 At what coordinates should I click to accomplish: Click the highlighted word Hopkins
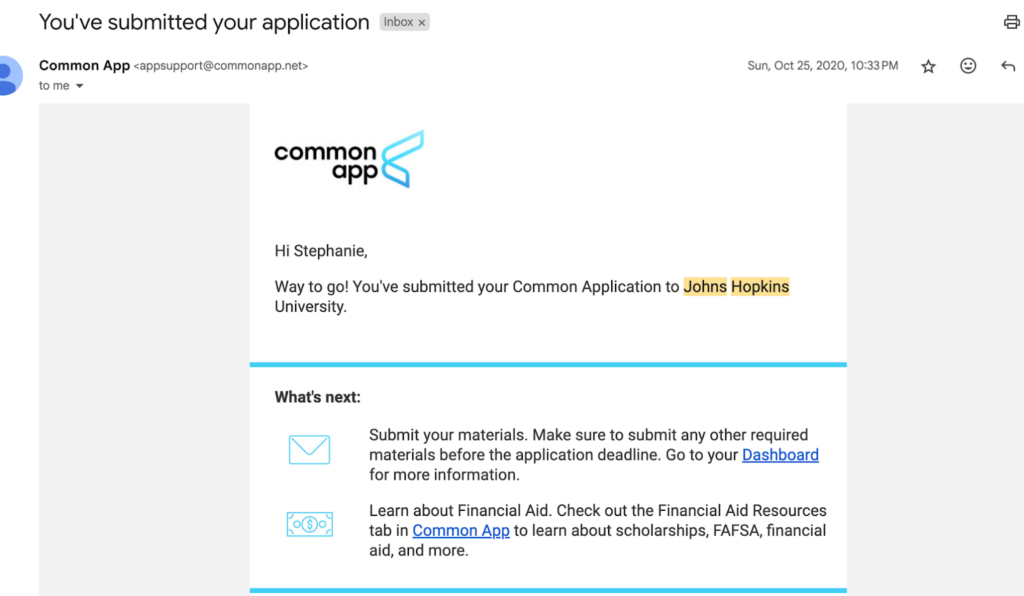tap(760, 287)
